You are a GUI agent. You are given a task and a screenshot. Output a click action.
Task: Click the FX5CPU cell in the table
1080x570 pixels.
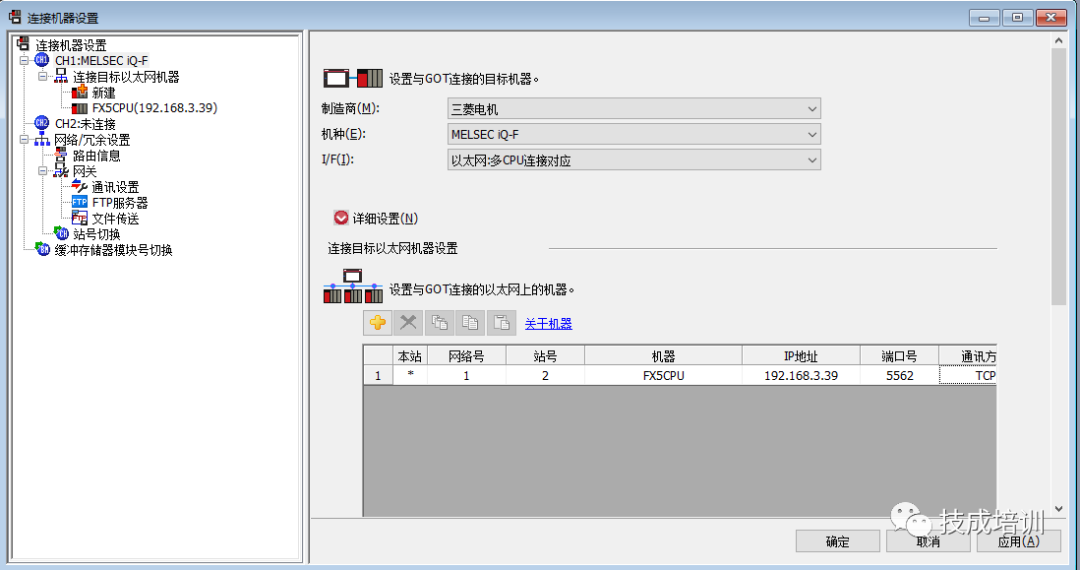tap(663, 375)
